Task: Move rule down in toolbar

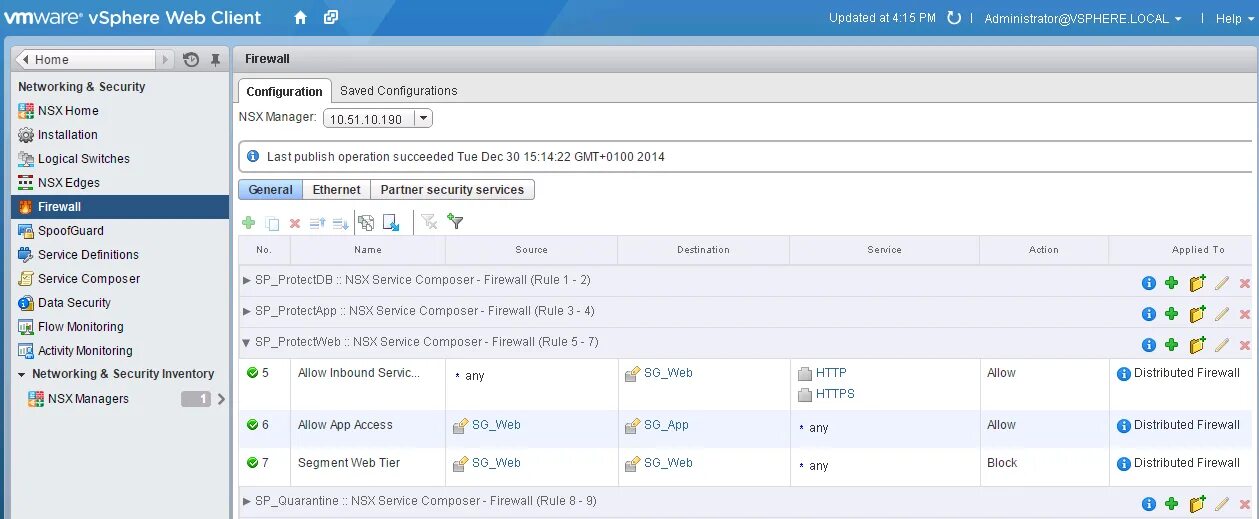Action: 340,223
